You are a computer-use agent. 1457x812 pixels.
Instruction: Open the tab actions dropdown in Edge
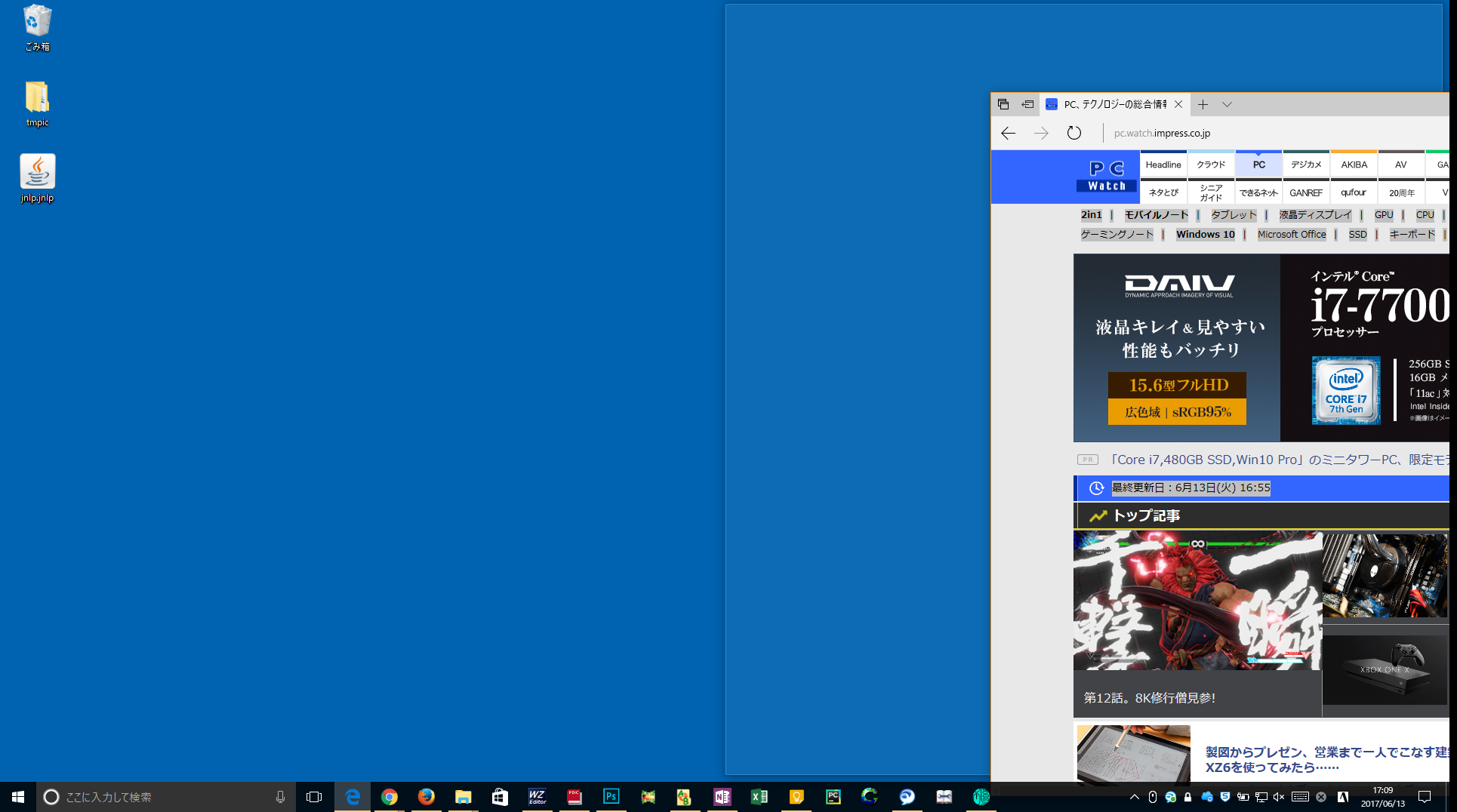click(x=1227, y=104)
